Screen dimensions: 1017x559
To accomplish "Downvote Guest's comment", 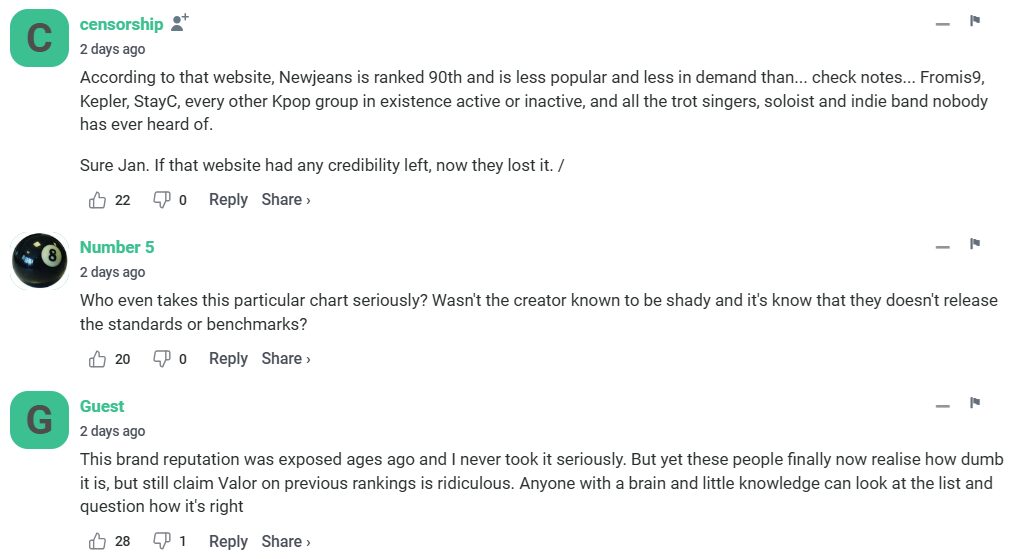I will (161, 541).
